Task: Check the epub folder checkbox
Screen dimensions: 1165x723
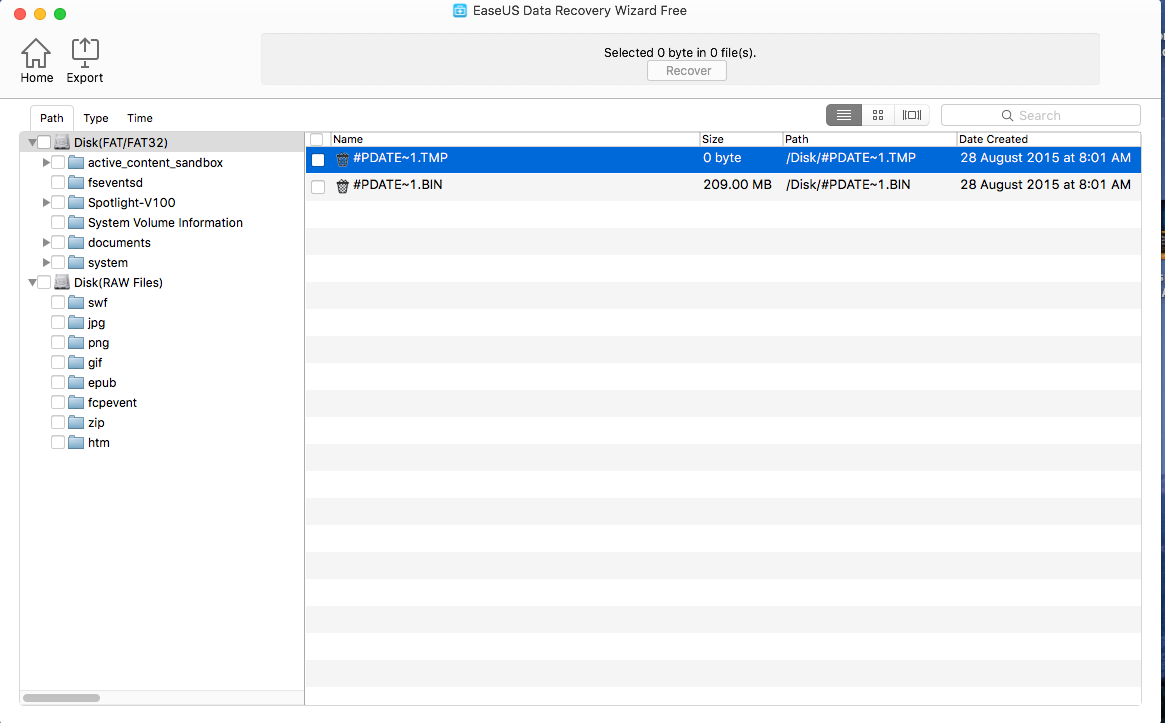Action: tap(58, 383)
